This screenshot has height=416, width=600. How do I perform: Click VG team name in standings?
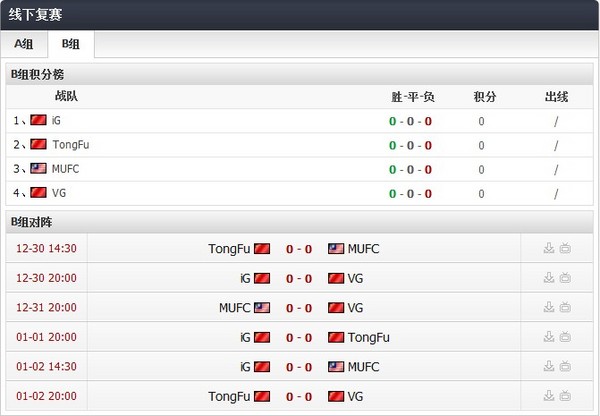coord(58,193)
